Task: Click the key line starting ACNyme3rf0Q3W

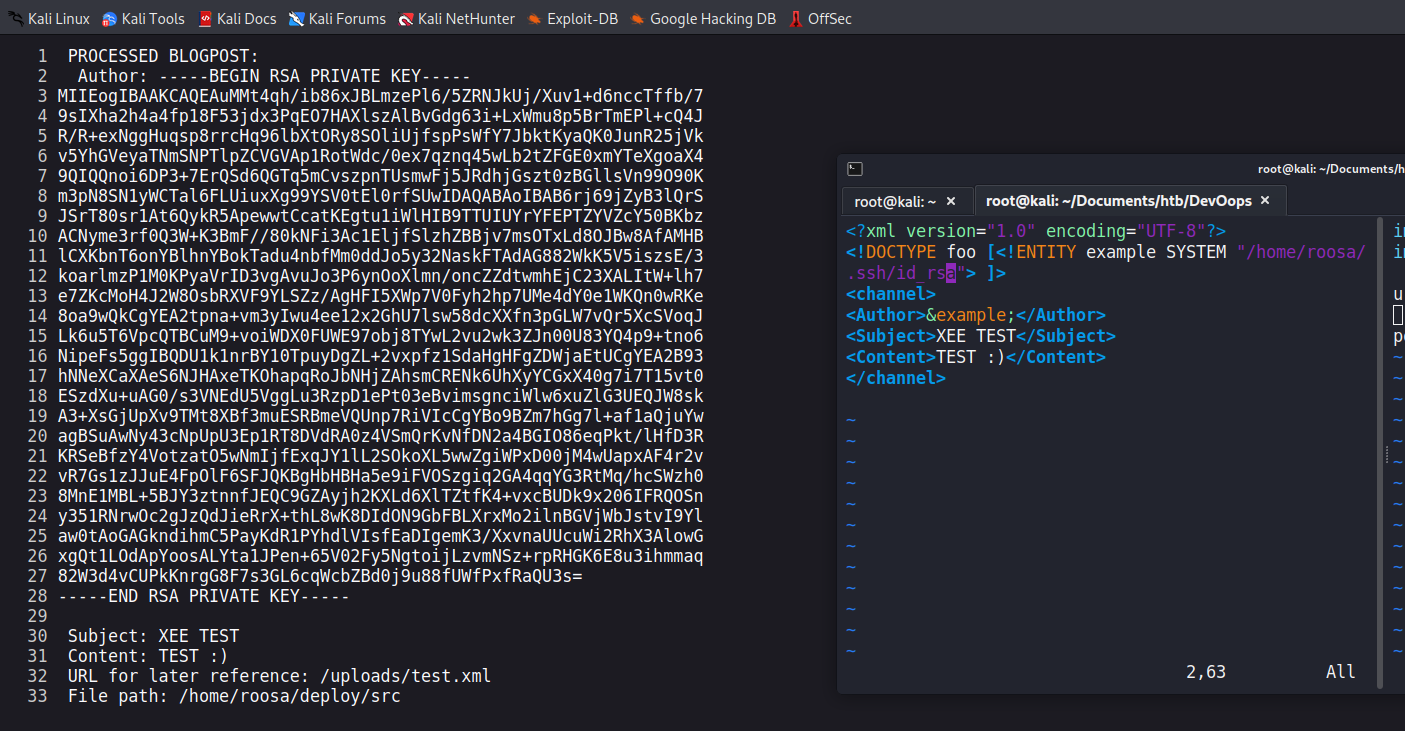Action: point(380,236)
